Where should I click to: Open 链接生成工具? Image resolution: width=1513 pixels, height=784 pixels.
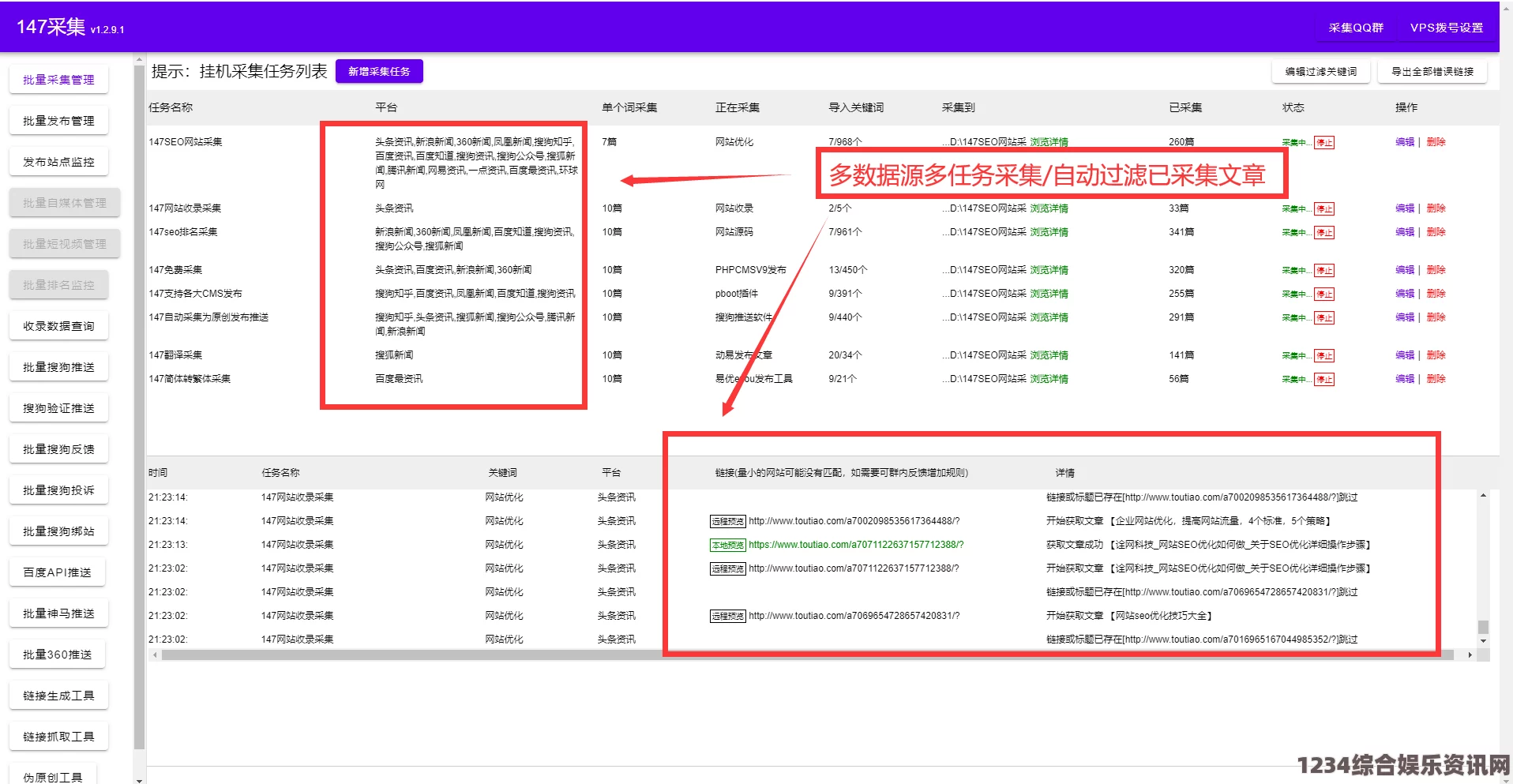click(58, 696)
